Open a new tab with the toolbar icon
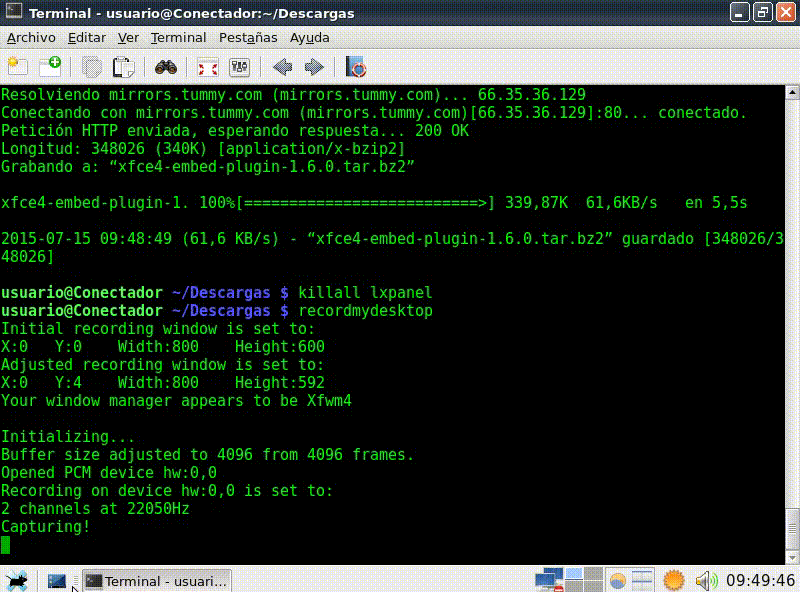The height and width of the screenshot is (592, 800). click(x=17, y=67)
